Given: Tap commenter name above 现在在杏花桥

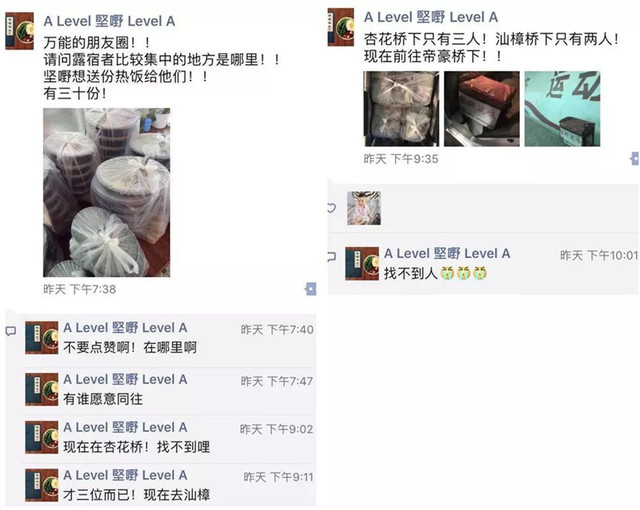Looking at the screenshot, I should [125, 427].
